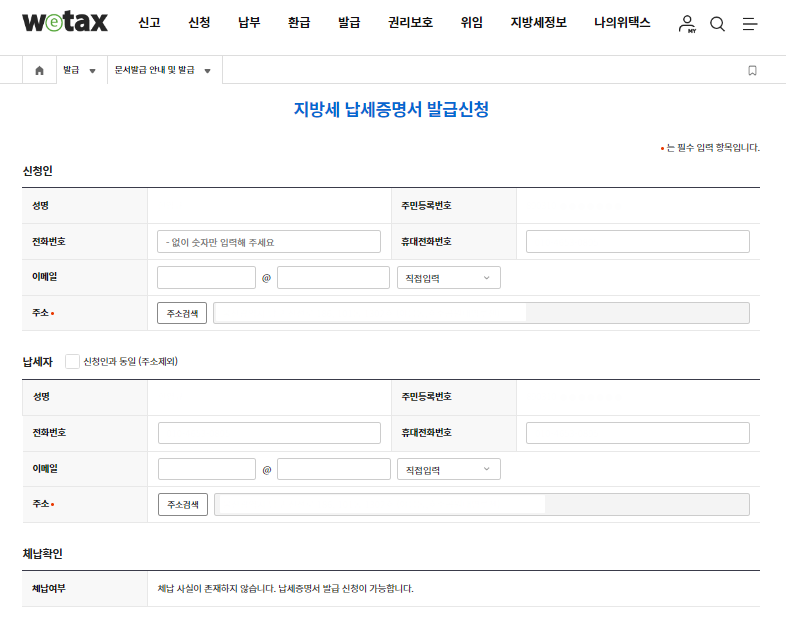Click the 납세자 section heading
The image size is (786, 617).
pos(38,362)
